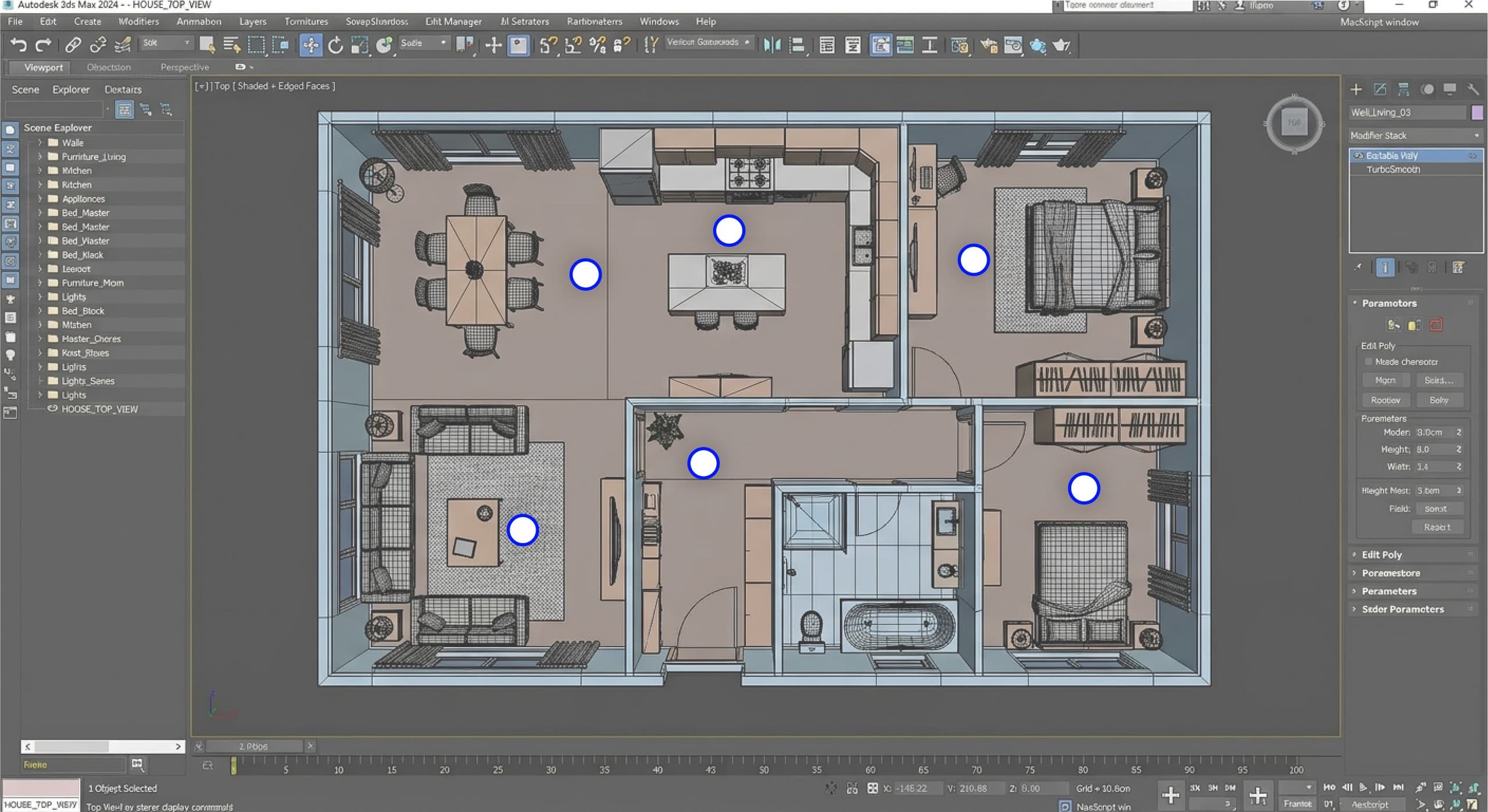Activate the Rotate tool icon
The image size is (1488, 812).
point(335,45)
